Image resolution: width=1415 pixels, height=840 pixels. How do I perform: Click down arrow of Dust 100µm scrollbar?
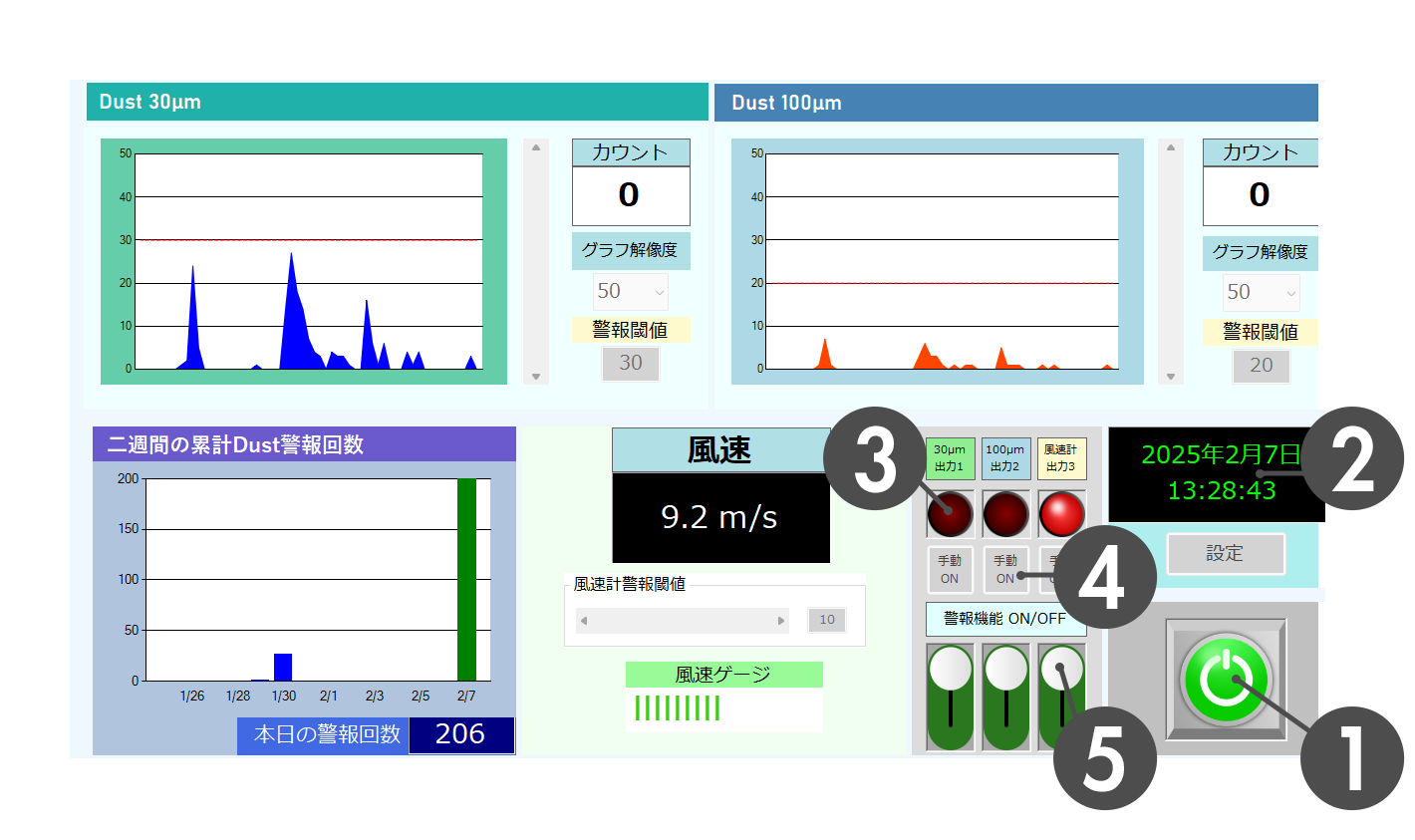[x=1171, y=377]
